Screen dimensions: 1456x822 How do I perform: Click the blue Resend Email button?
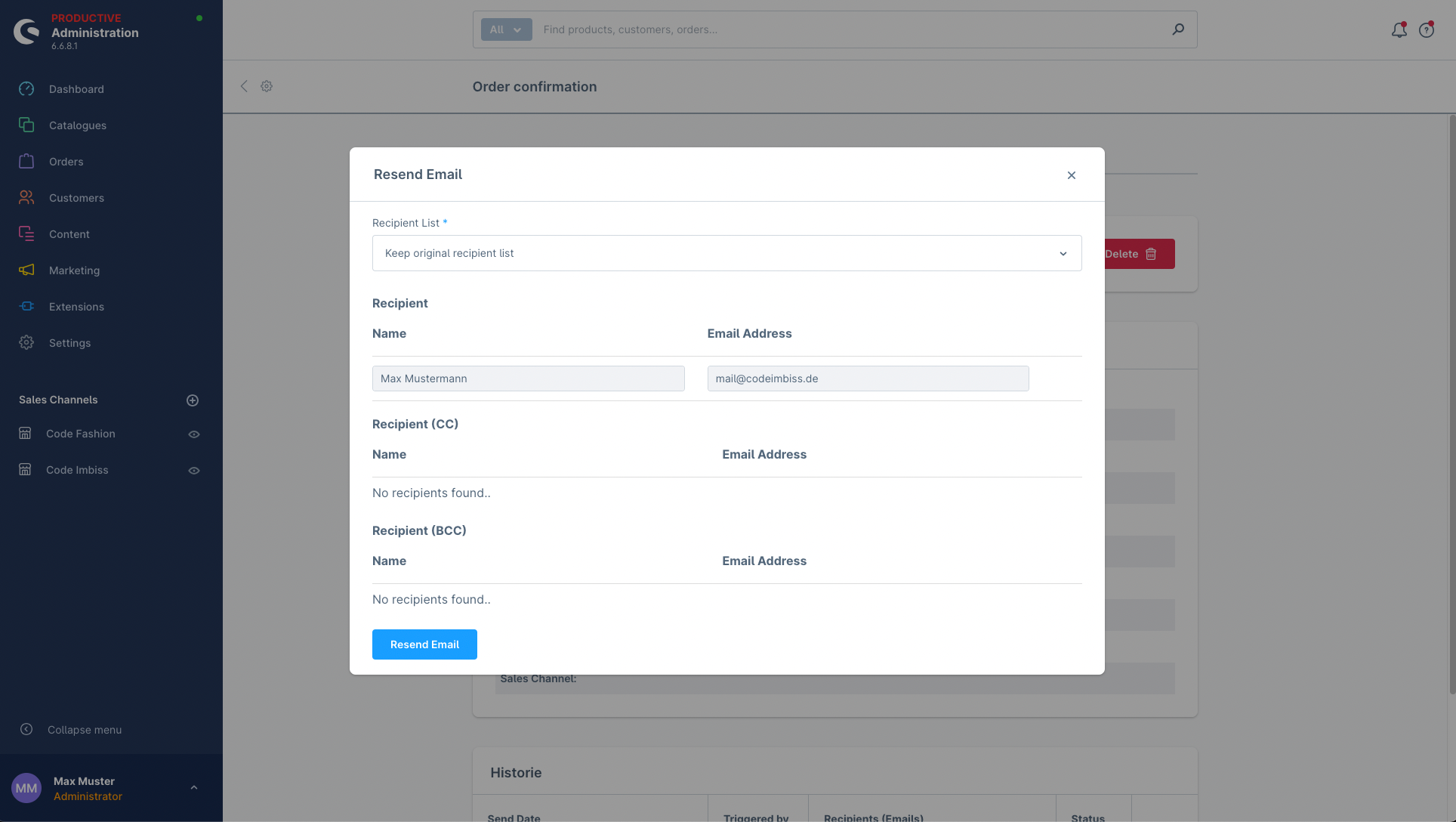coord(424,644)
